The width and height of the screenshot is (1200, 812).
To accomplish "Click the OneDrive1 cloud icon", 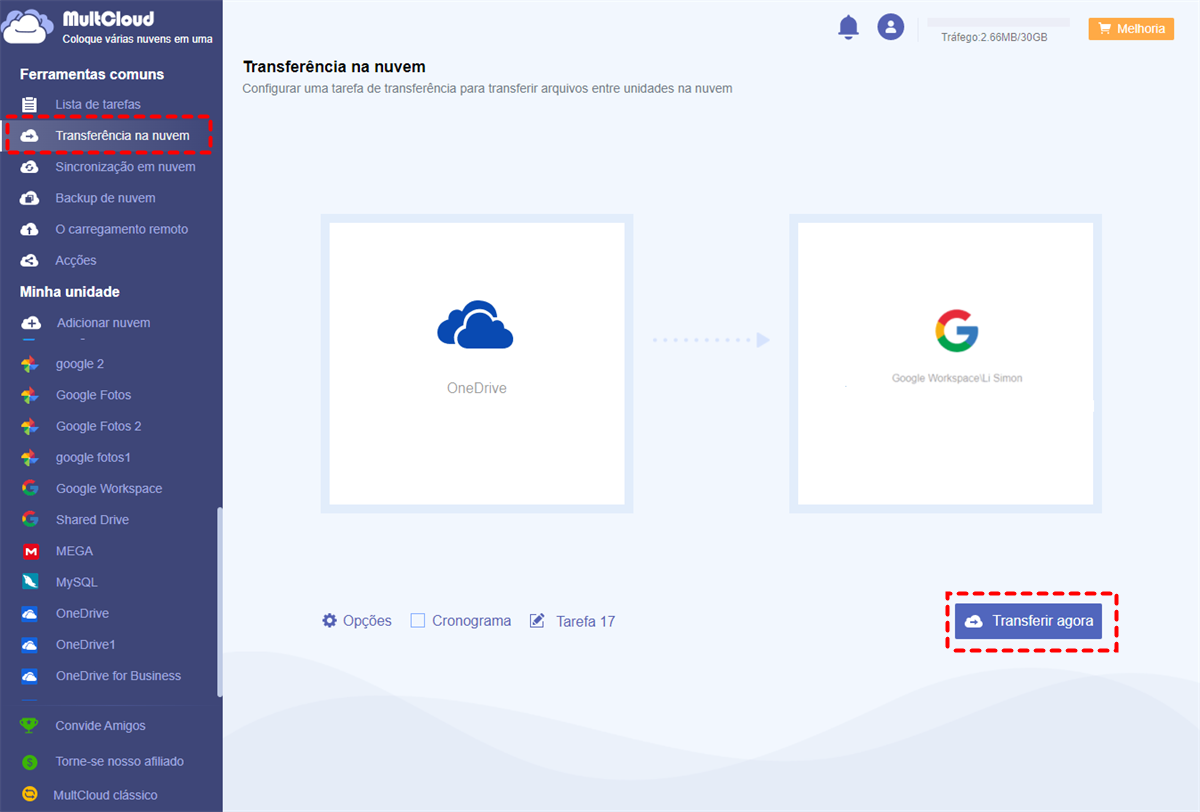I will tap(30, 645).
